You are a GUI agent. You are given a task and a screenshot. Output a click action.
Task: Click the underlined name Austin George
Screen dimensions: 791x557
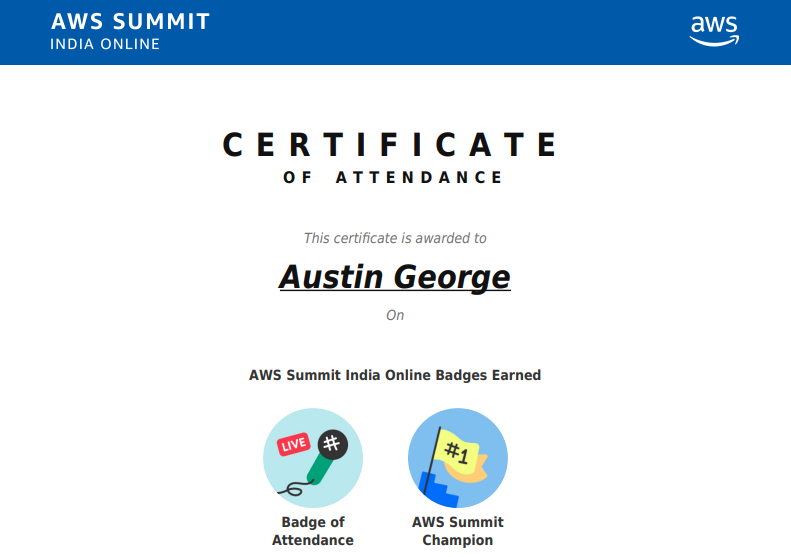pos(394,276)
